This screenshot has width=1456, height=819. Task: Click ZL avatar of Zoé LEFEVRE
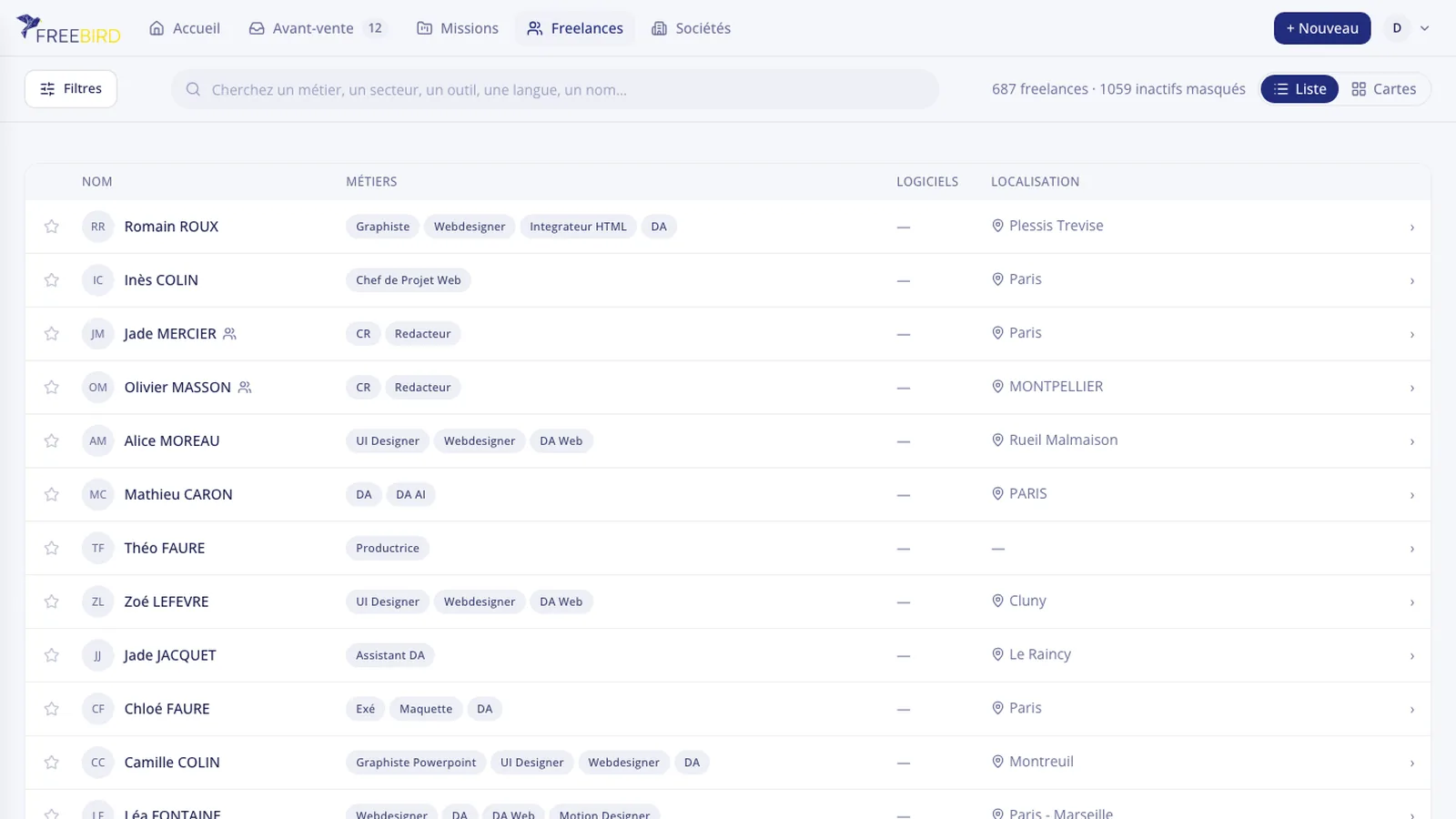tap(98, 602)
